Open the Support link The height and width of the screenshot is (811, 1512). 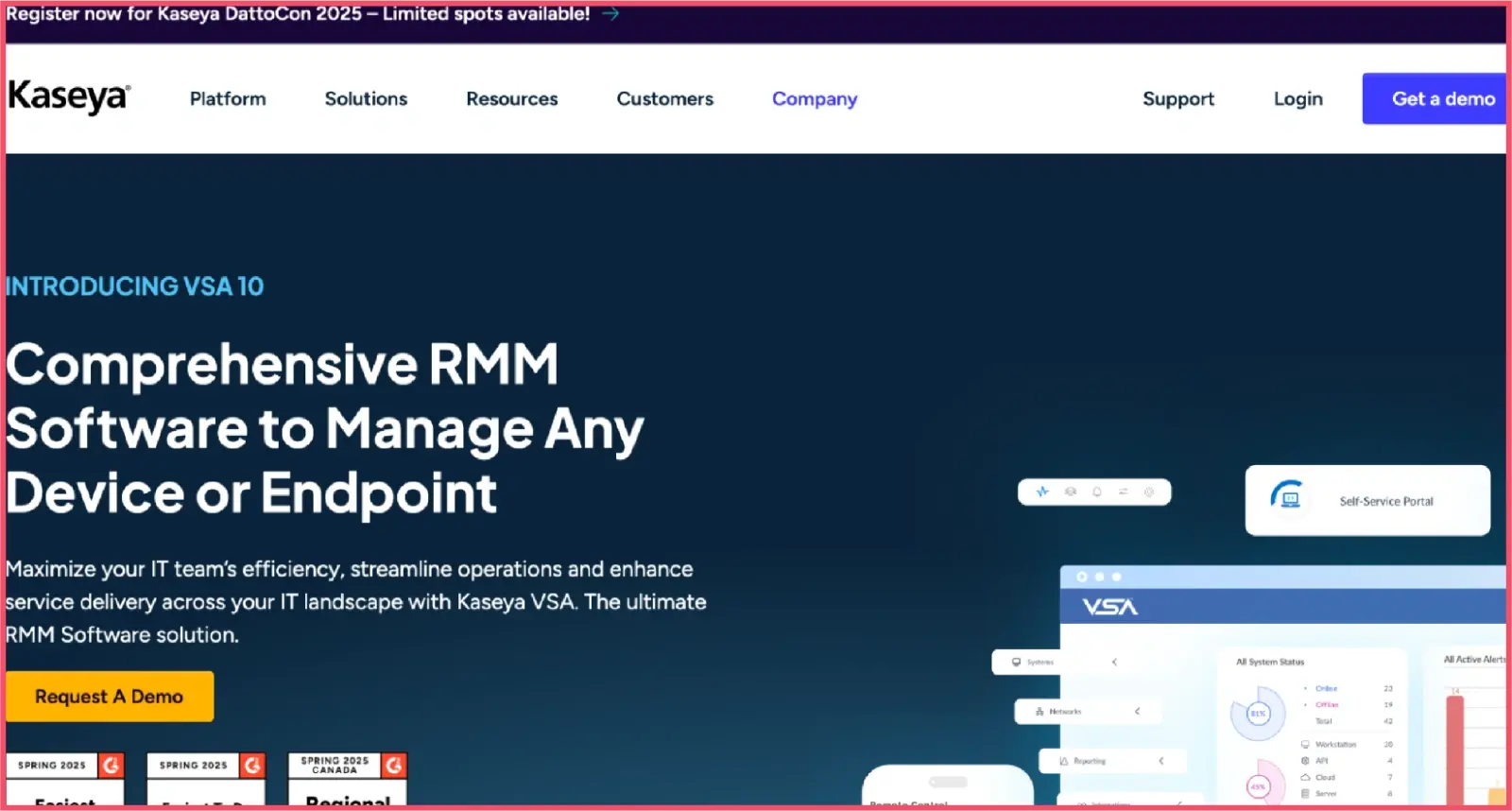click(x=1177, y=98)
